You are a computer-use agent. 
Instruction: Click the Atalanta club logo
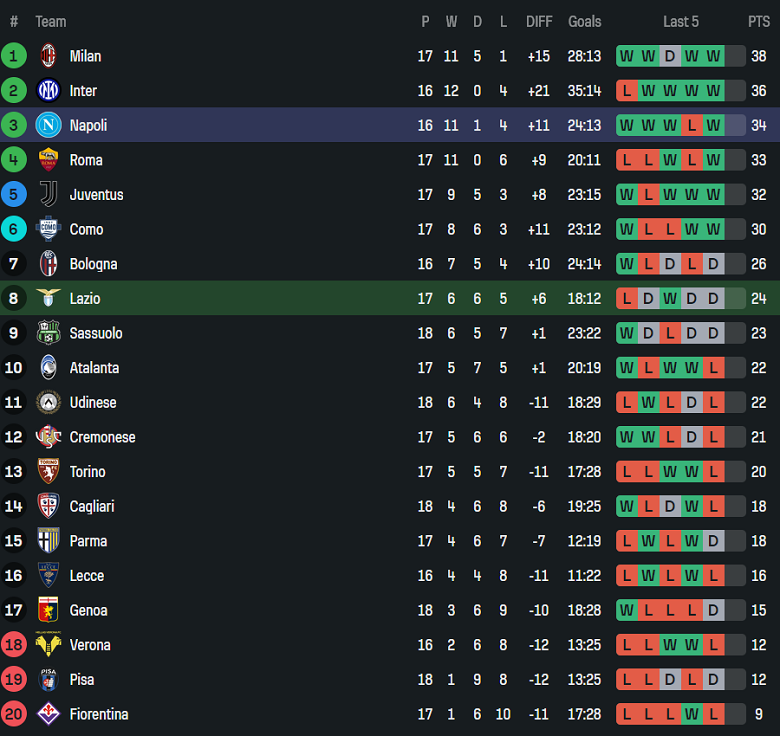point(48,368)
